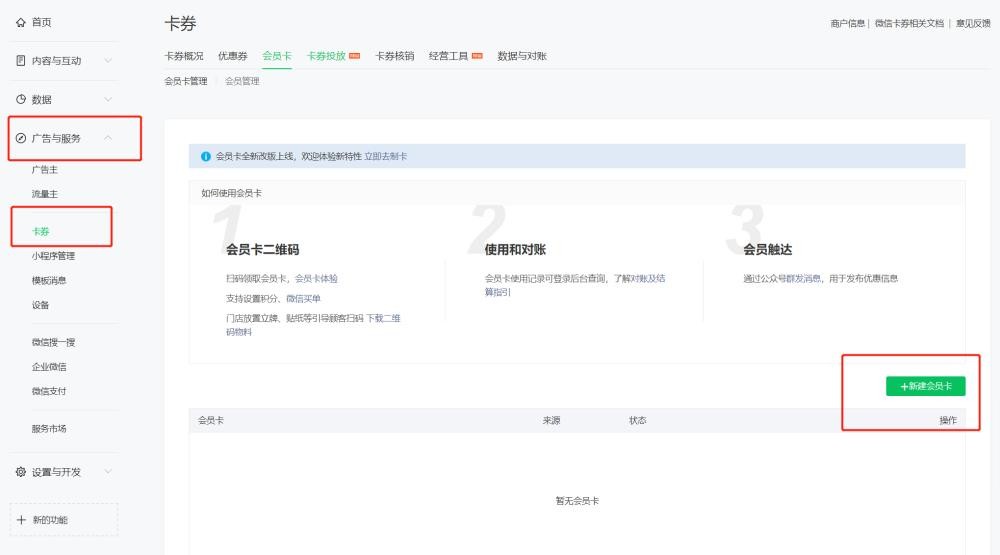
Task: Click the gear icon beside 设置与开发
Action: [x=21, y=472]
